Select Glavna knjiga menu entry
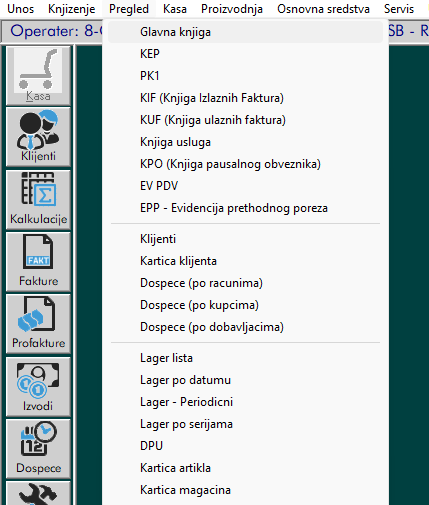 (245, 32)
